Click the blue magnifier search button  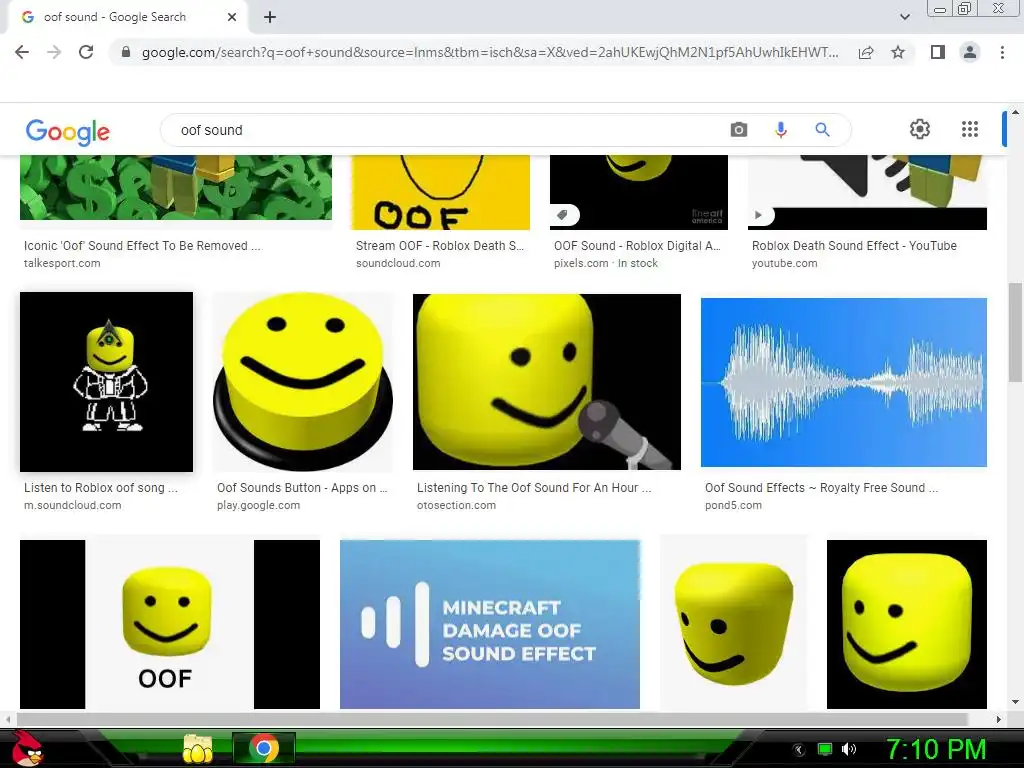pos(823,130)
